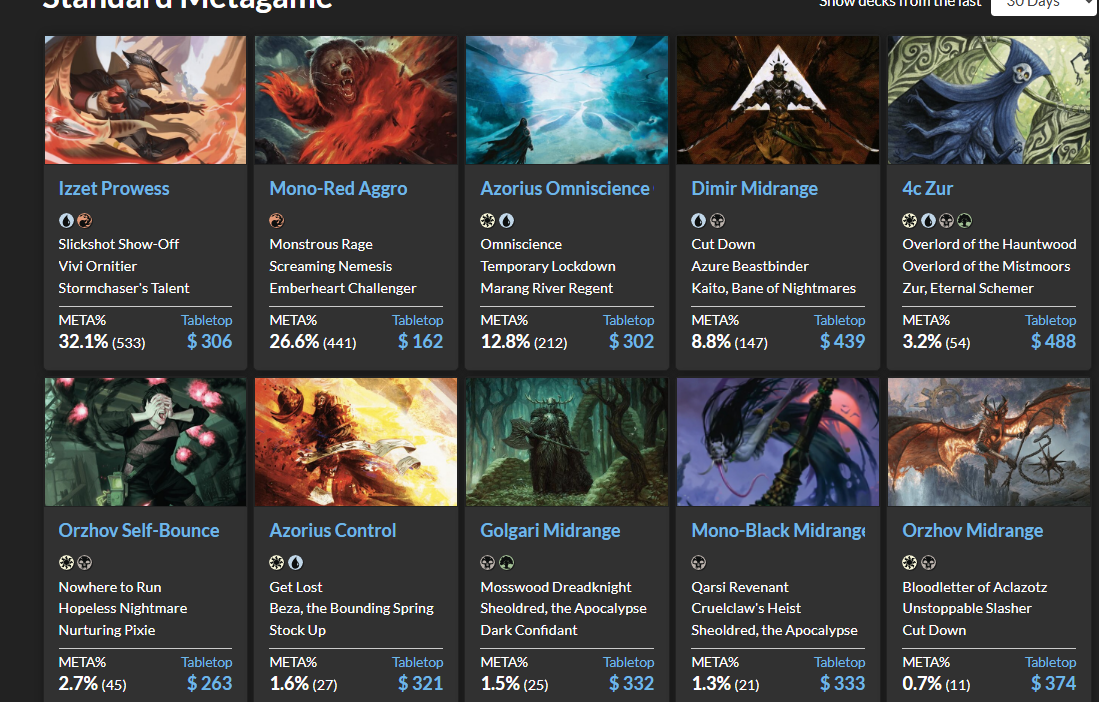Click the $ 333 Mono-Black Midrange price
The image size is (1099, 702).
tap(842, 683)
